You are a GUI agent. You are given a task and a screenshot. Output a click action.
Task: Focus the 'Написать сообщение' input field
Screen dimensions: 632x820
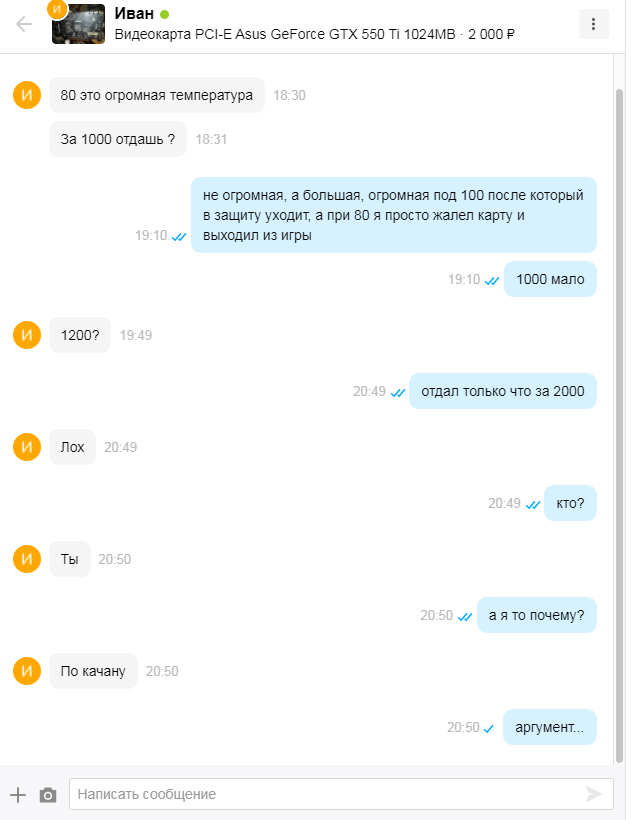(341, 794)
